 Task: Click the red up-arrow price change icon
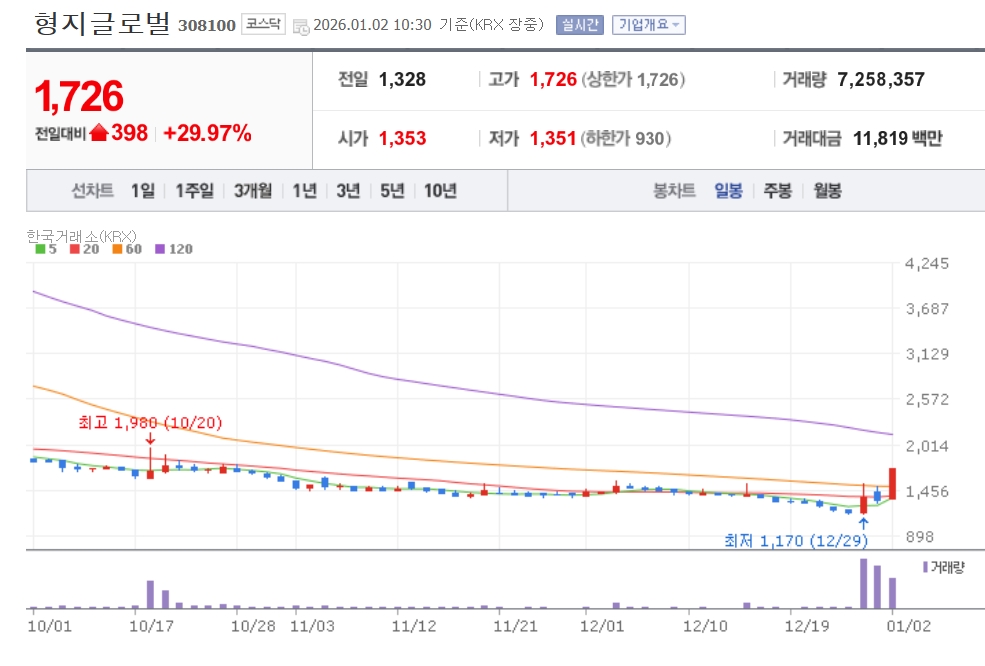(x=99, y=134)
